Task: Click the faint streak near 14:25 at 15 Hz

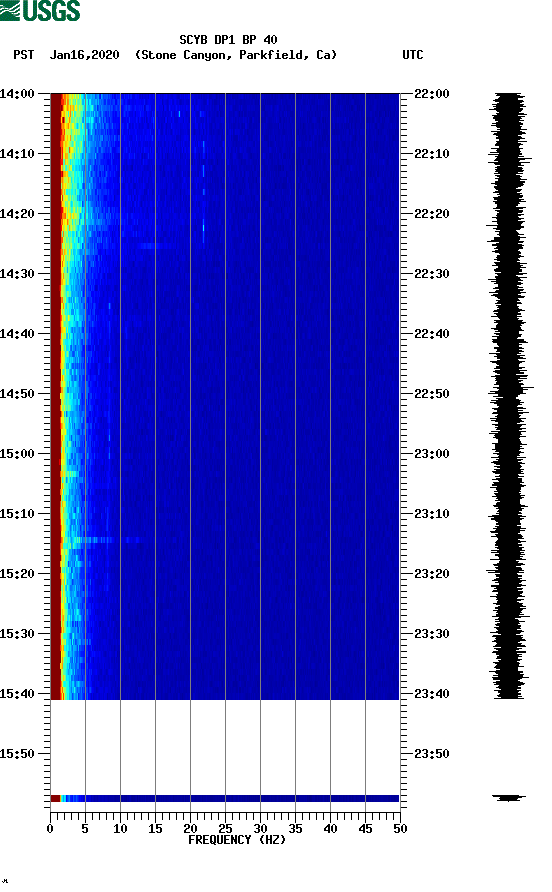Action: pos(155,246)
